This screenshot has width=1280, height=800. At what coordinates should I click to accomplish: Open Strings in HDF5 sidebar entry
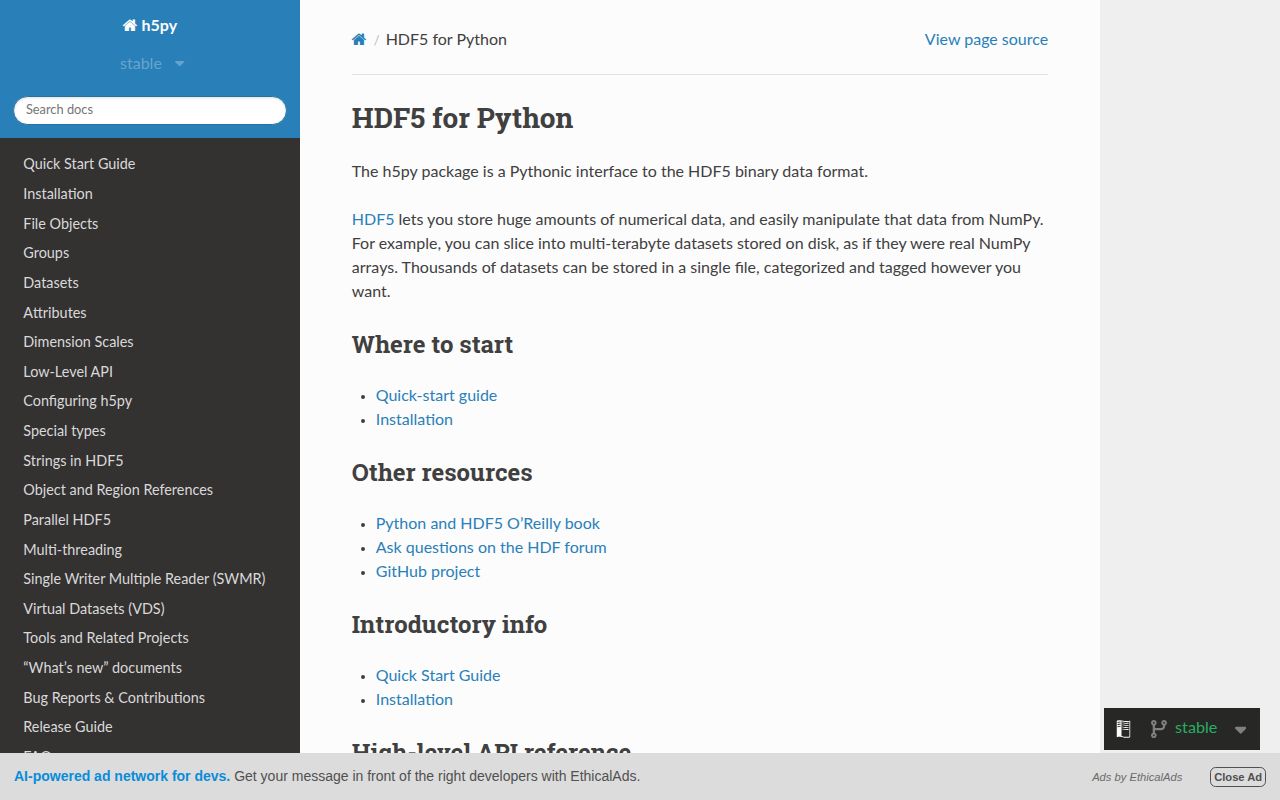tap(73, 461)
